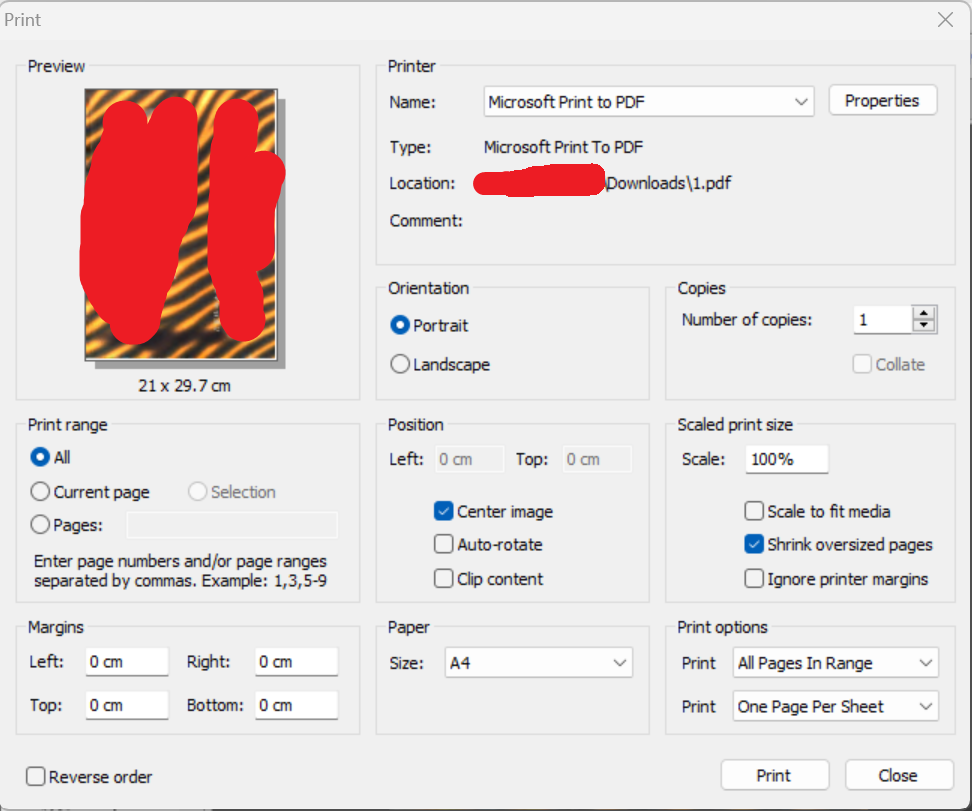Click the Left margin field

(x=127, y=662)
